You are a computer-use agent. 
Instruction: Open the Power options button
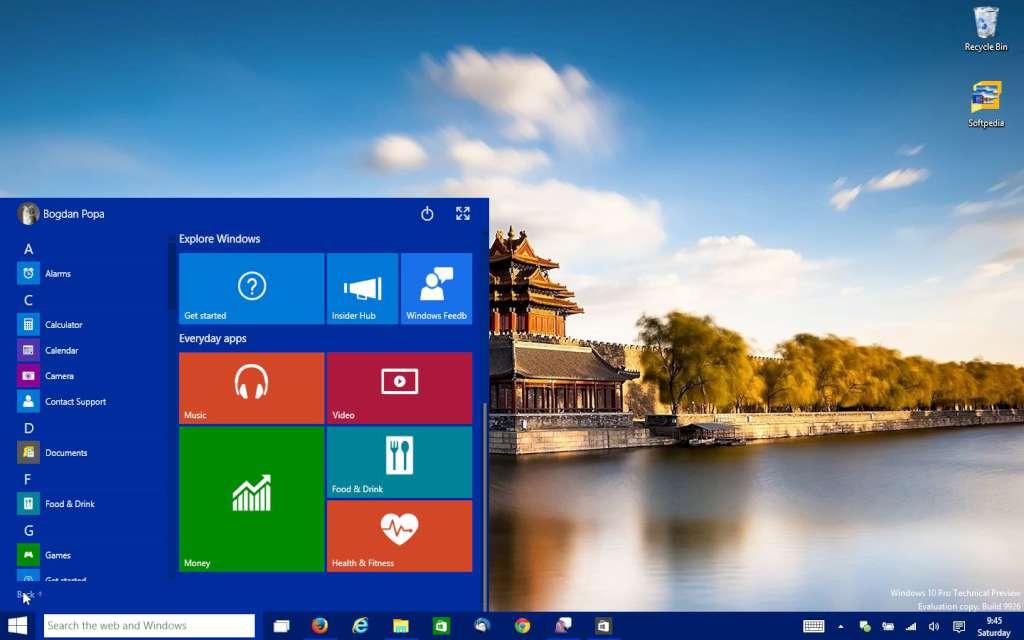click(x=427, y=214)
